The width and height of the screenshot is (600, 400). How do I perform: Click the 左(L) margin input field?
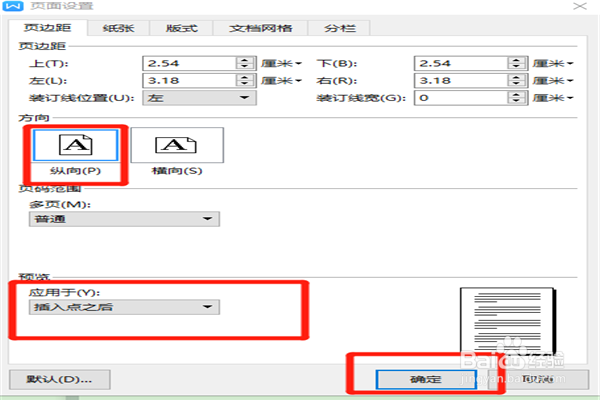click(x=189, y=80)
